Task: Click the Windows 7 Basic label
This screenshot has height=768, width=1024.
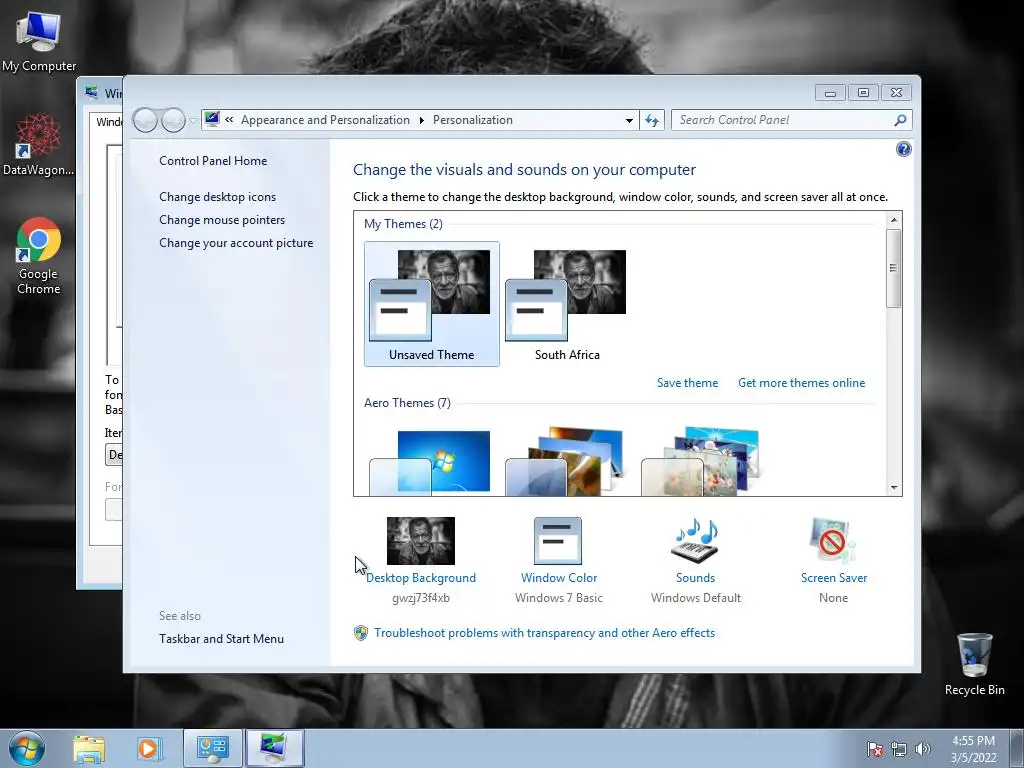Action: click(558, 598)
